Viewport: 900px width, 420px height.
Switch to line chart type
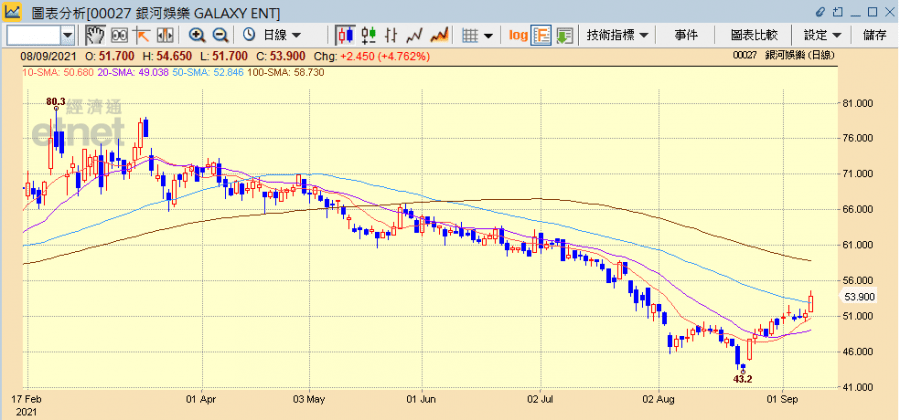[x=413, y=35]
